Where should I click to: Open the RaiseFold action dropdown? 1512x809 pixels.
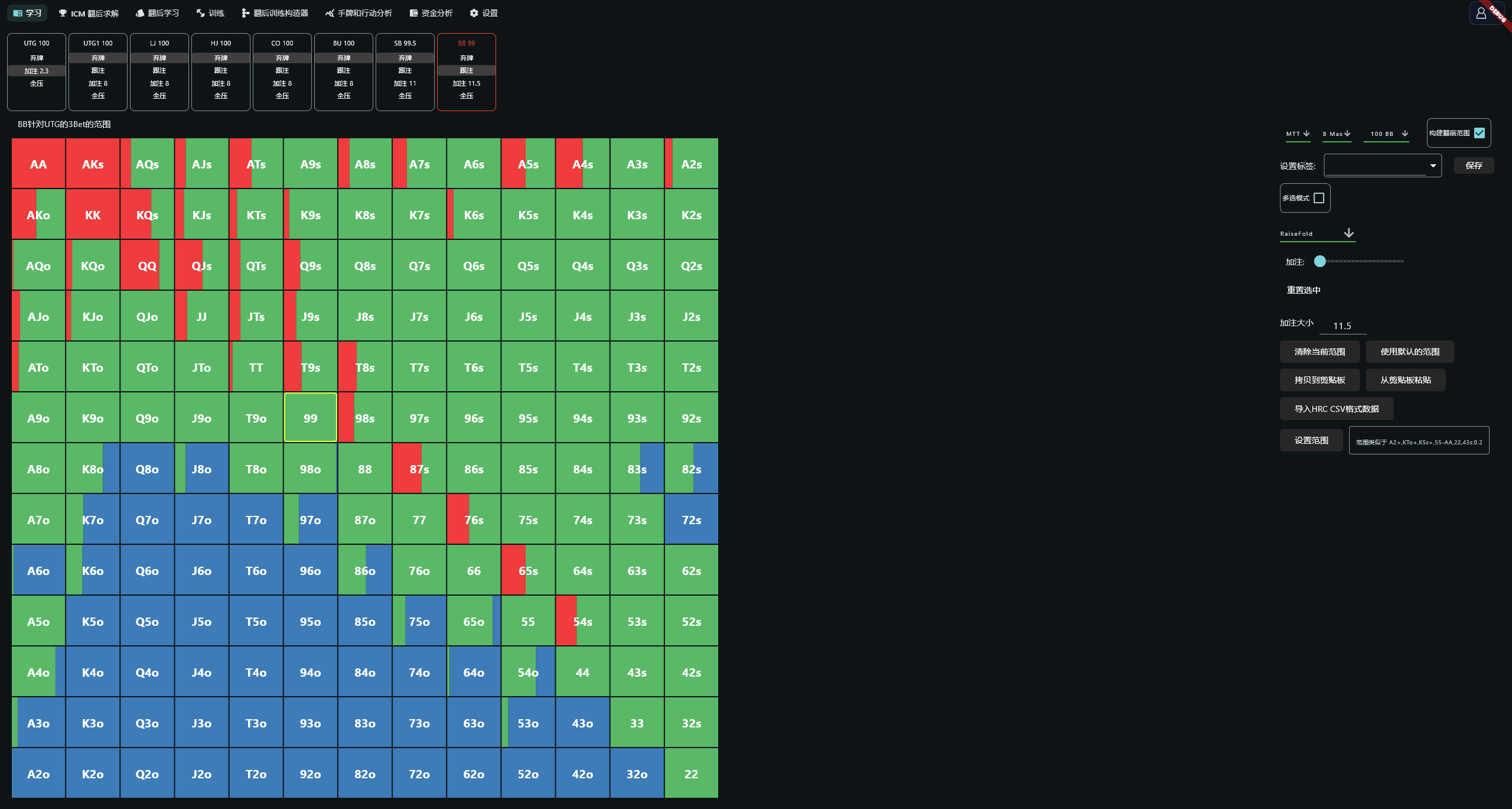click(x=1317, y=233)
